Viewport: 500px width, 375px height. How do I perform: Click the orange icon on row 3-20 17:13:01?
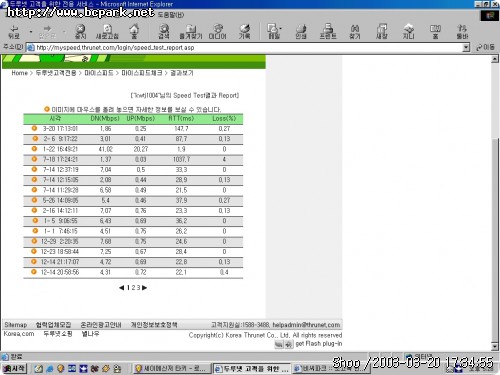[x=34, y=128]
